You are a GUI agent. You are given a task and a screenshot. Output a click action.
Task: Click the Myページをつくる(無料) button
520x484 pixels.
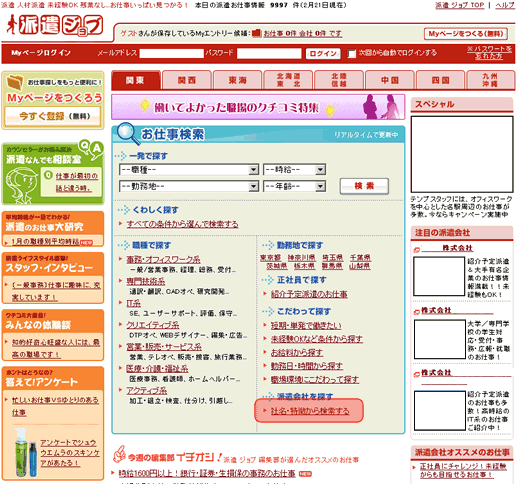pyautogui.click(x=466, y=34)
